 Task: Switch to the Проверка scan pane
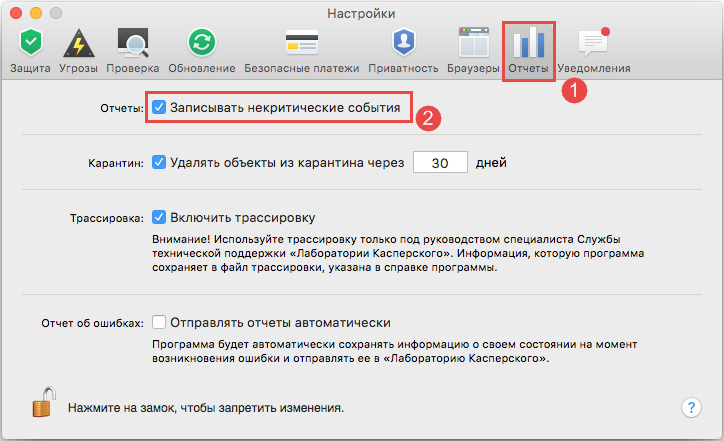[x=133, y=51]
